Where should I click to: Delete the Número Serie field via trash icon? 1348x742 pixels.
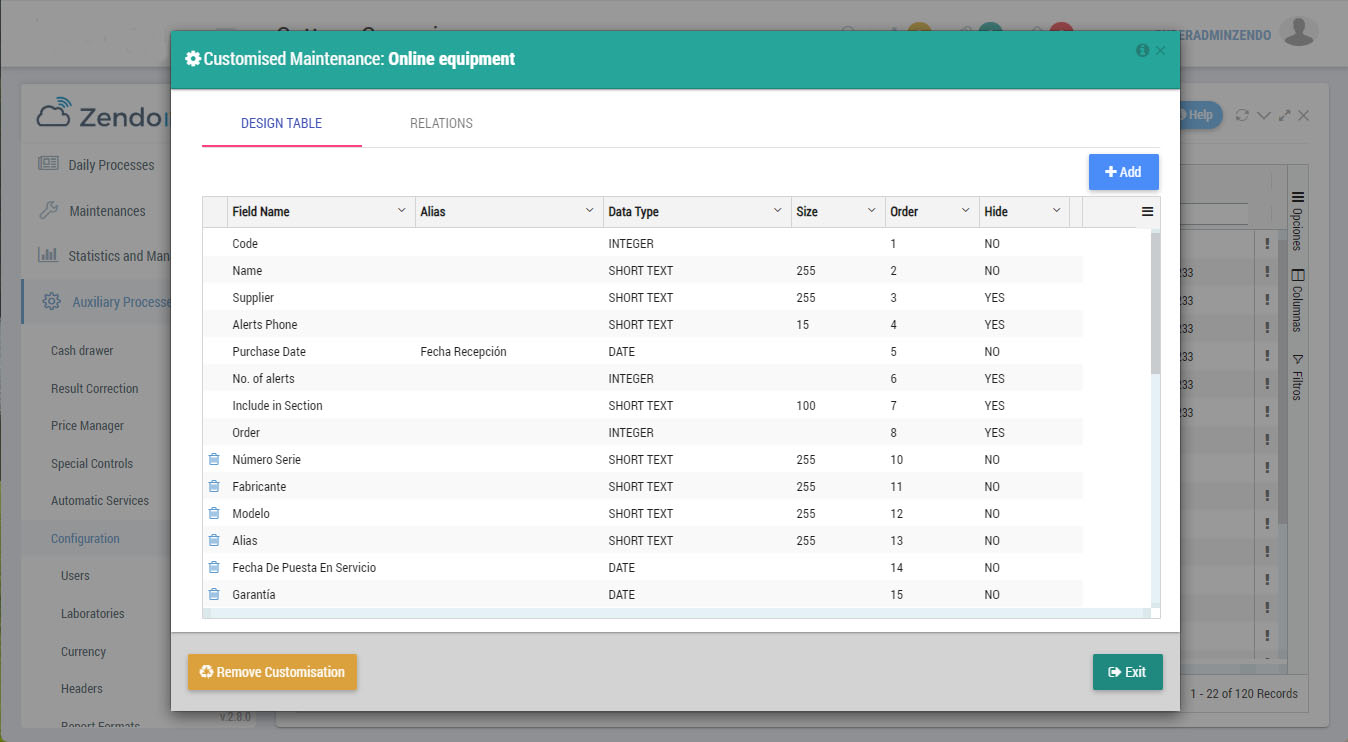pos(213,459)
